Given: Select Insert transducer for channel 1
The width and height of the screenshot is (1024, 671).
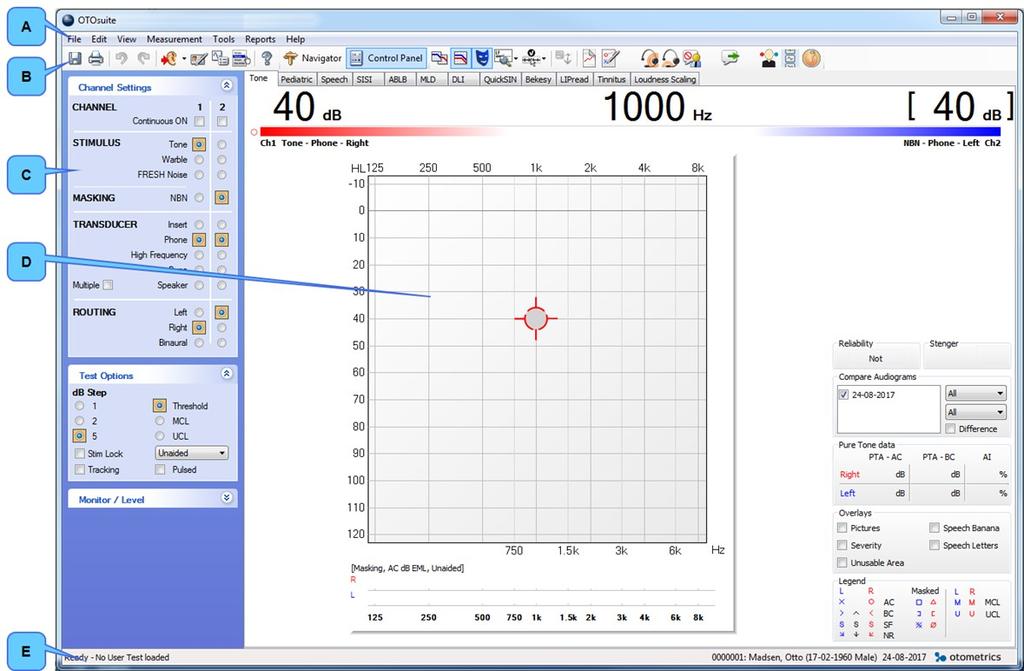Looking at the screenshot, I should (x=199, y=225).
